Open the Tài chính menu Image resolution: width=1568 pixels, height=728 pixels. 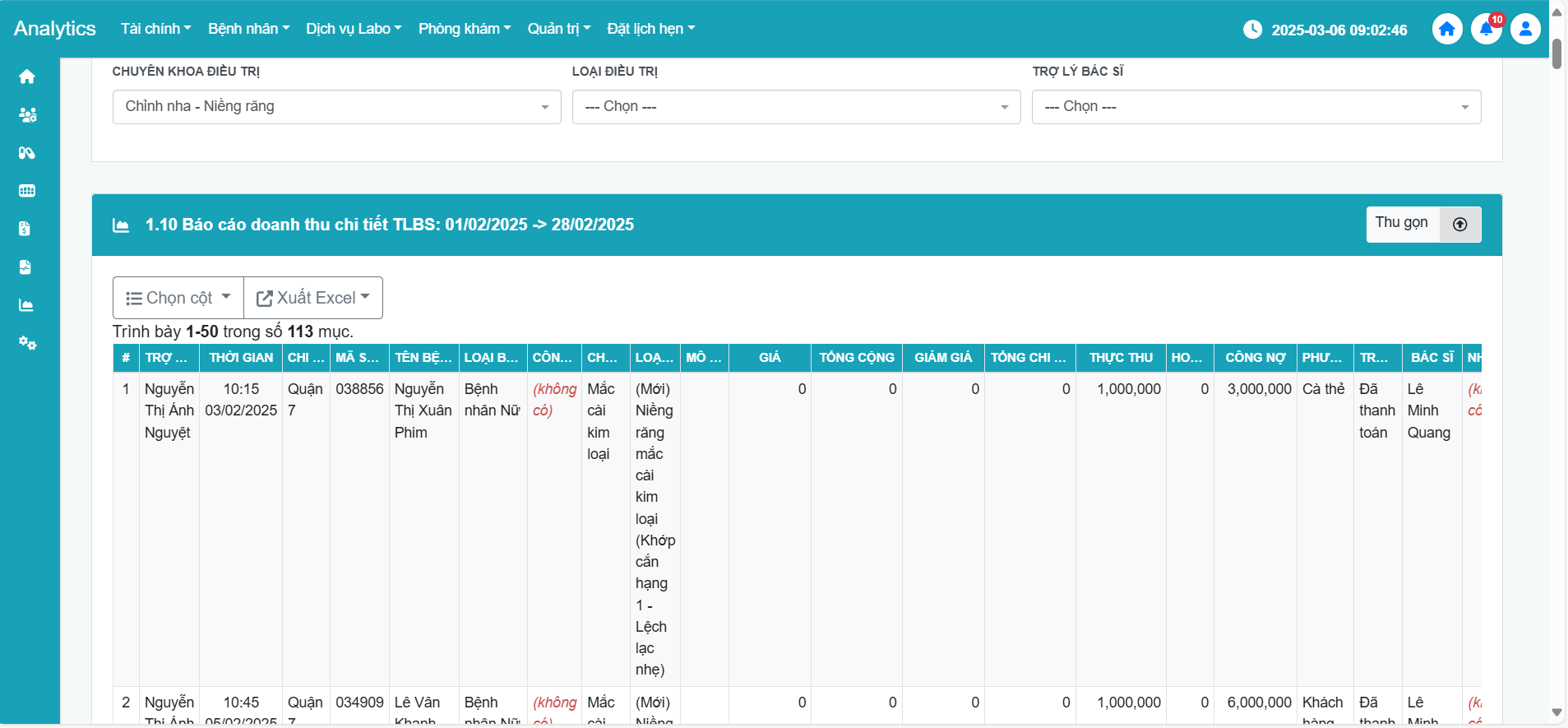tap(155, 29)
